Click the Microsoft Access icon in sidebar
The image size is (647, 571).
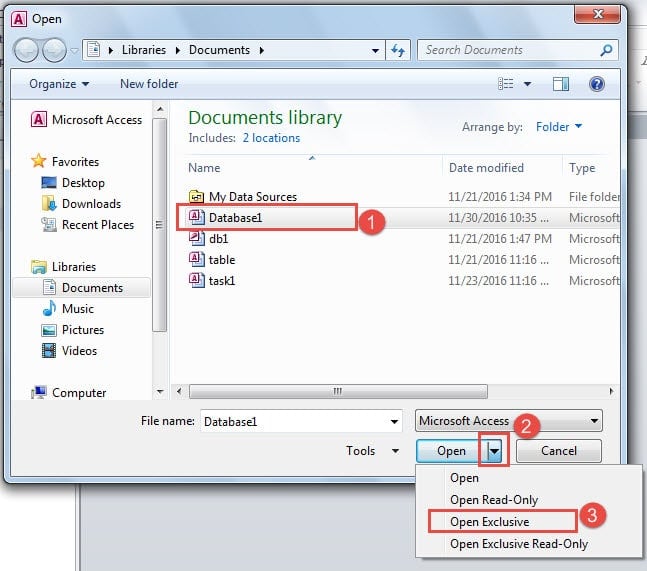(x=38, y=120)
